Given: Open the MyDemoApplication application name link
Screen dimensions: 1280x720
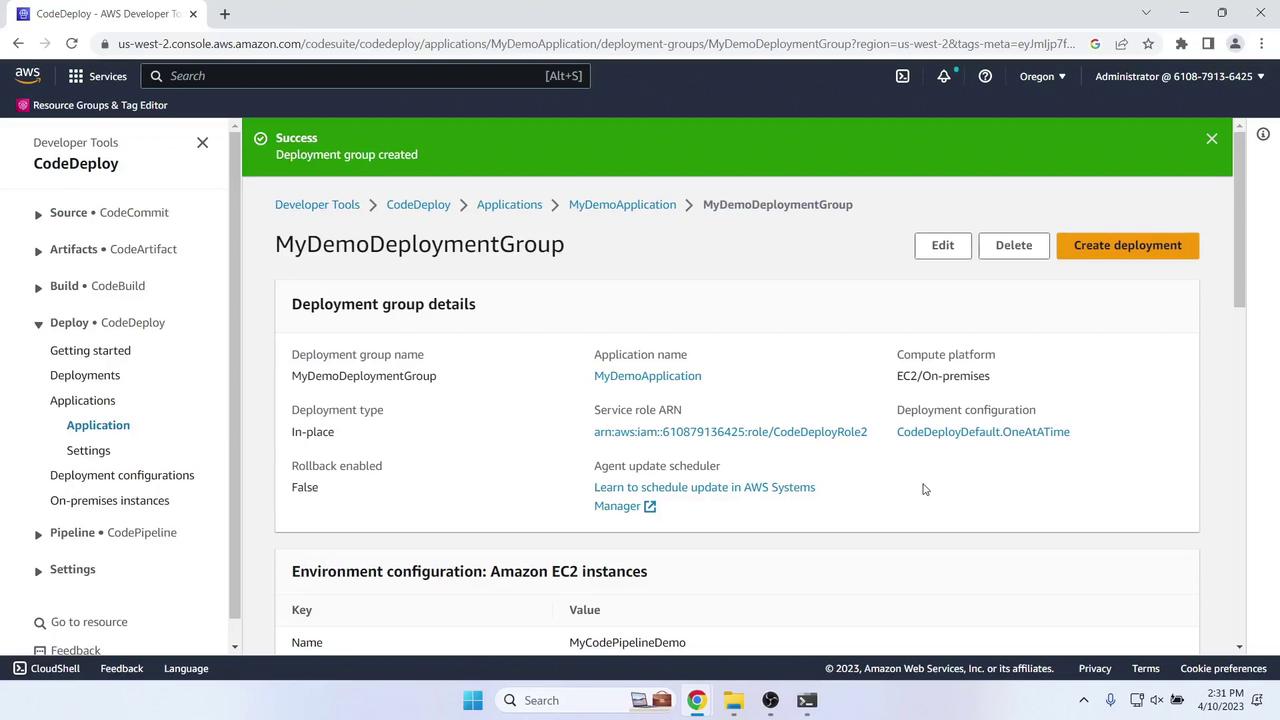Looking at the screenshot, I should pos(648,376).
